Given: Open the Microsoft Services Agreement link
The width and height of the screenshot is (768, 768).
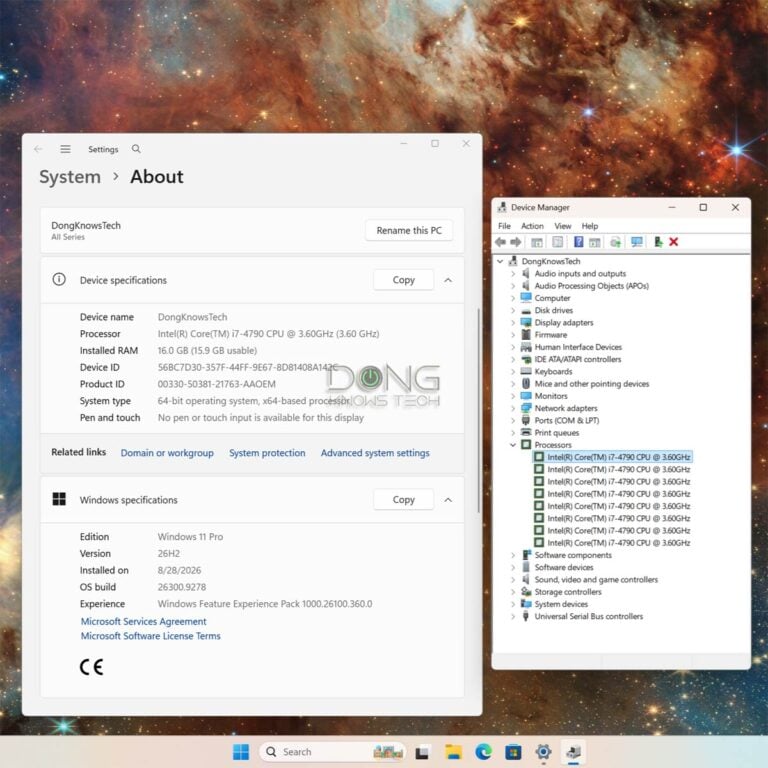Looking at the screenshot, I should tap(144, 621).
